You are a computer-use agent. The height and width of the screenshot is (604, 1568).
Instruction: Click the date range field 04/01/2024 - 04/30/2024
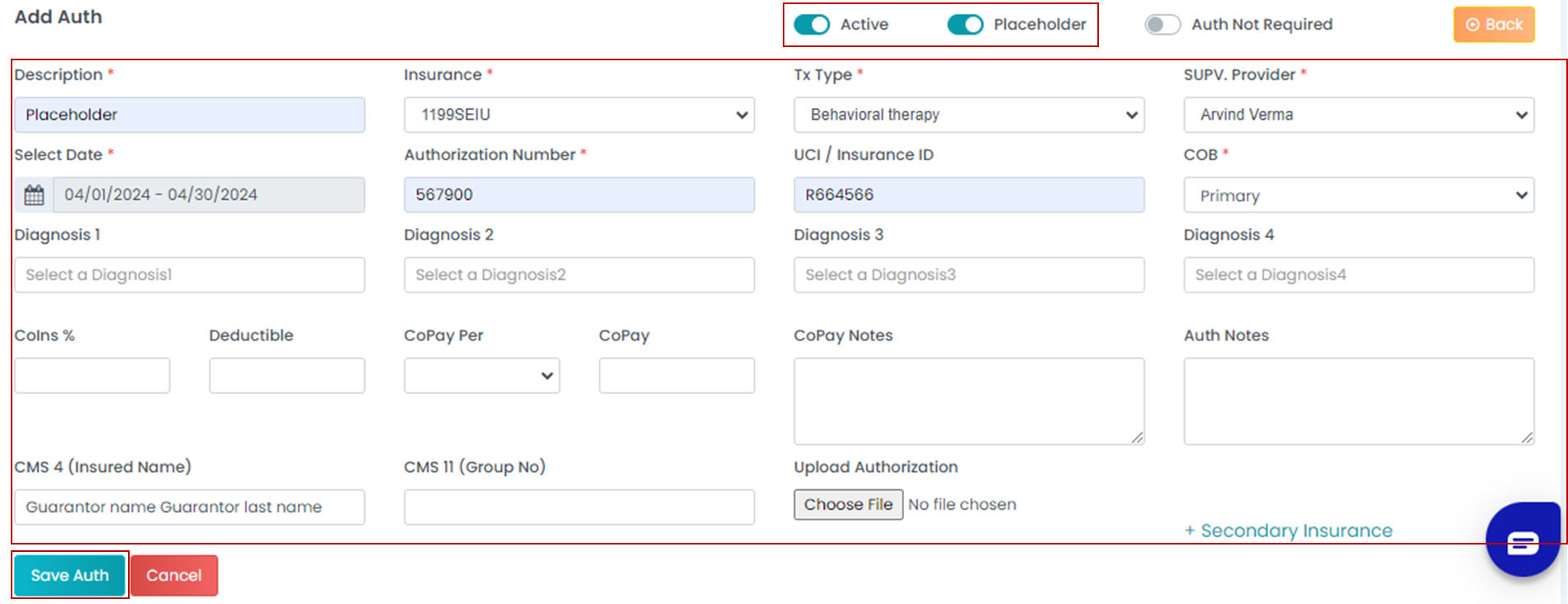click(x=209, y=195)
